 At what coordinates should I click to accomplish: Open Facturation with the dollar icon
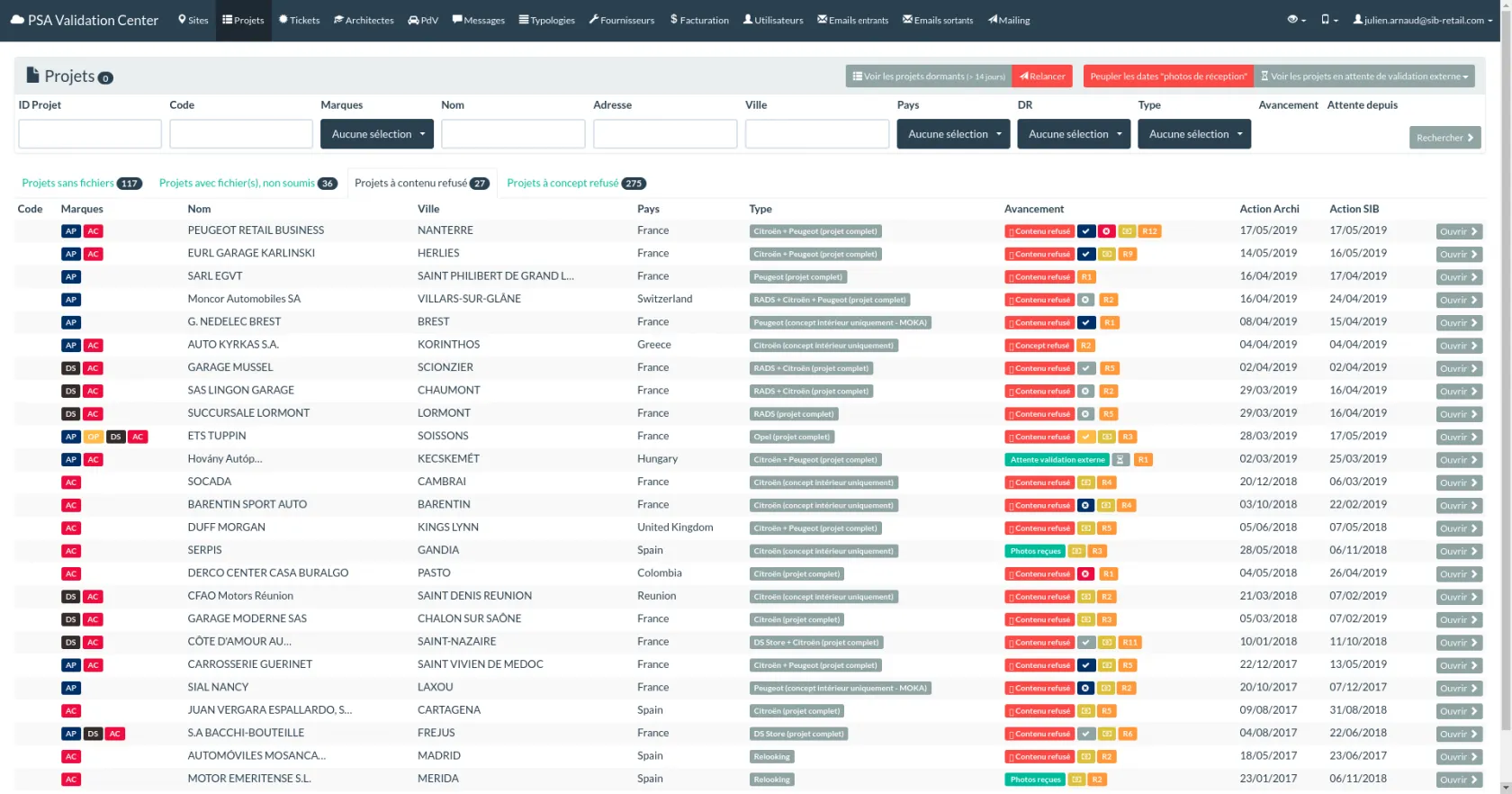(699, 20)
